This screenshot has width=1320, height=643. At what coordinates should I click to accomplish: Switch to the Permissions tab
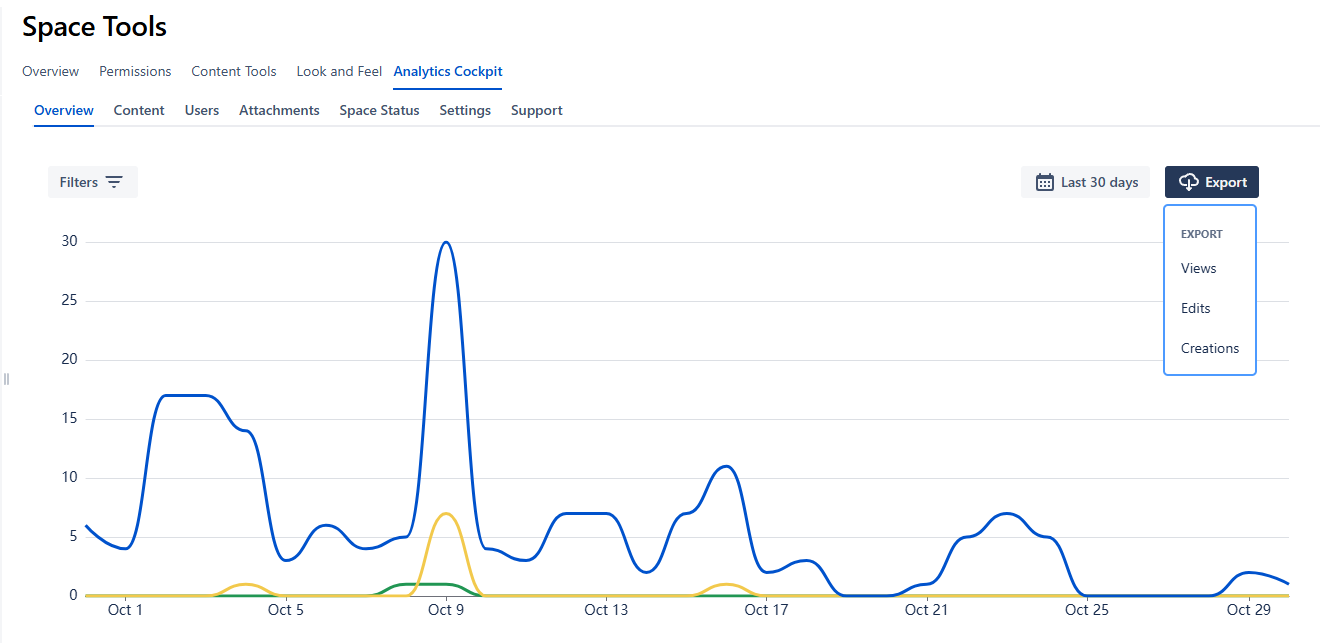click(x=135, y=71)
